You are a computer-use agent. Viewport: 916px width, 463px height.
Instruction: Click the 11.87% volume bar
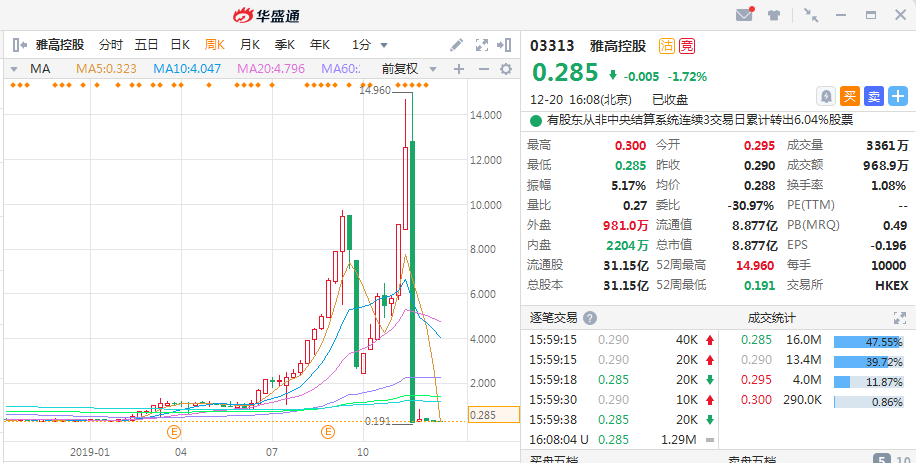869,382
